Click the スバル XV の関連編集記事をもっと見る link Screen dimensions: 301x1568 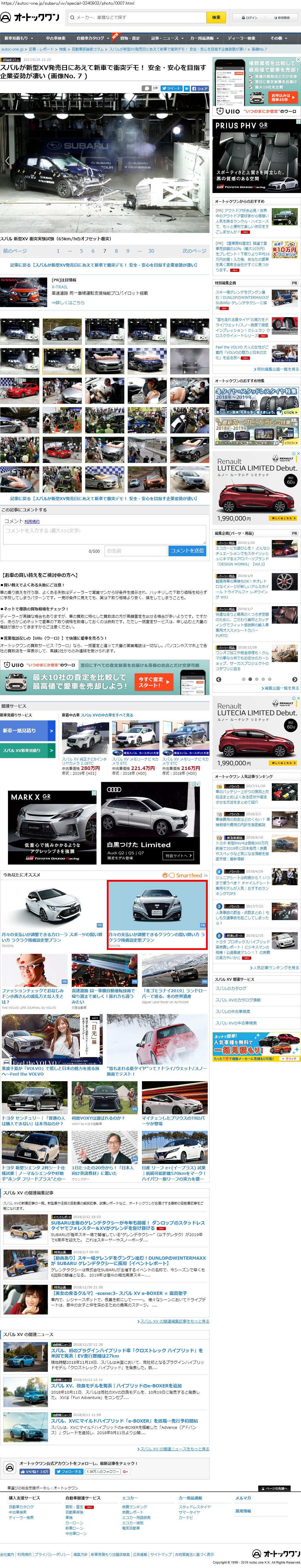(x=173, y=1321)
